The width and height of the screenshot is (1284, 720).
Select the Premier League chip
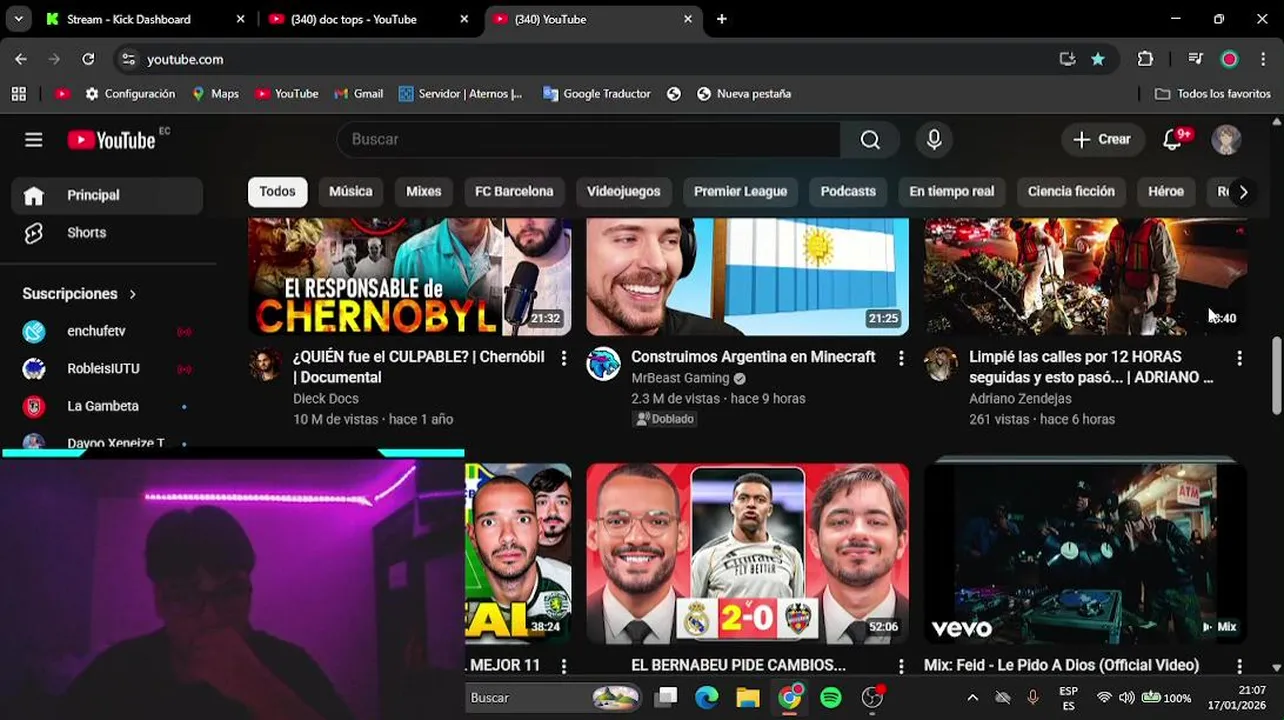pos(741,192)
